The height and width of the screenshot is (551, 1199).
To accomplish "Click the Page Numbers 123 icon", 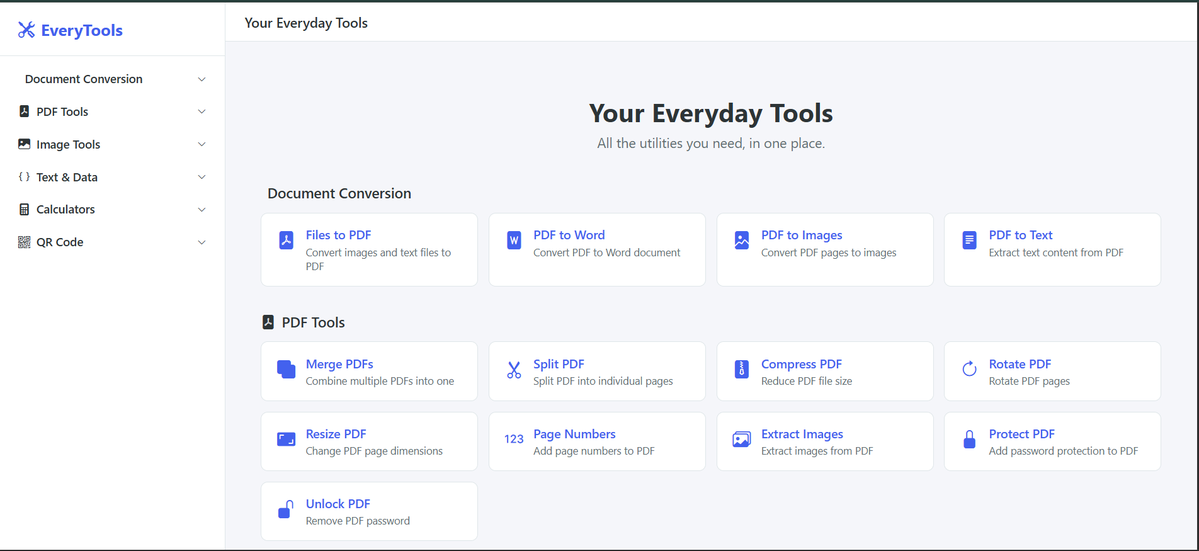I will click(514, 439).
